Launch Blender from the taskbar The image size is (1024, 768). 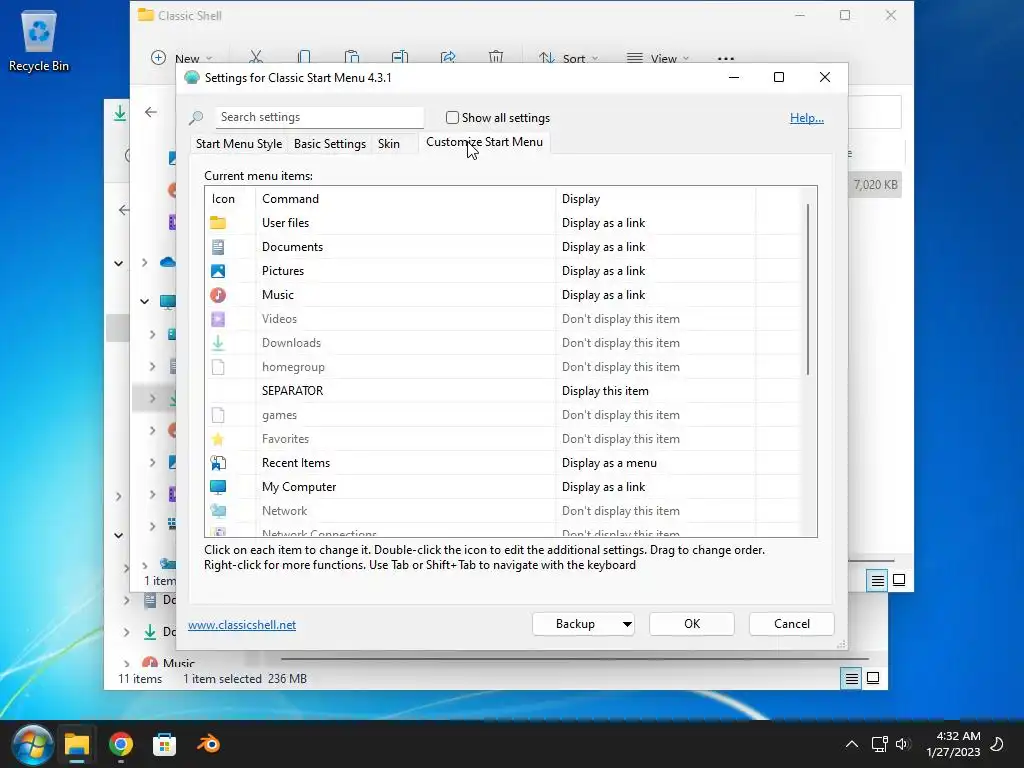click(208, 744)
